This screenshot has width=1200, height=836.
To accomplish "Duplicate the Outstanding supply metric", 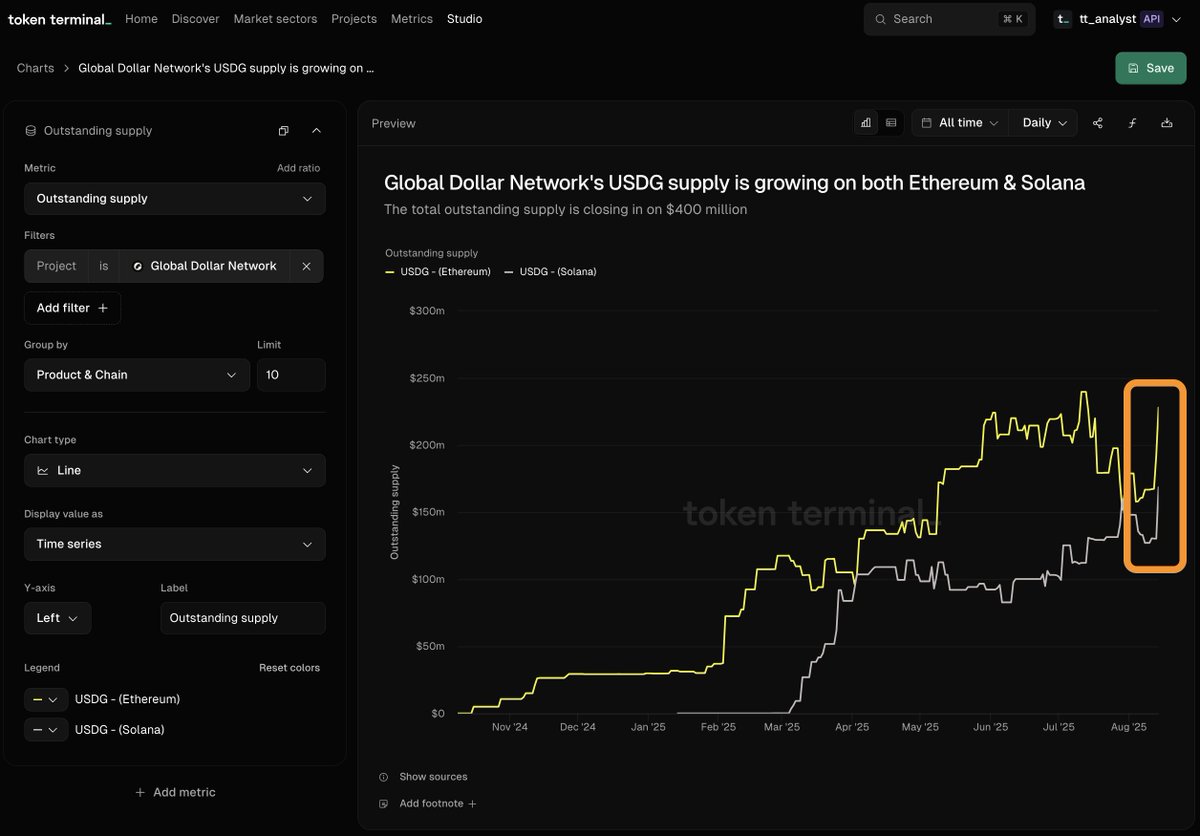I will click(x=284, y=131).
